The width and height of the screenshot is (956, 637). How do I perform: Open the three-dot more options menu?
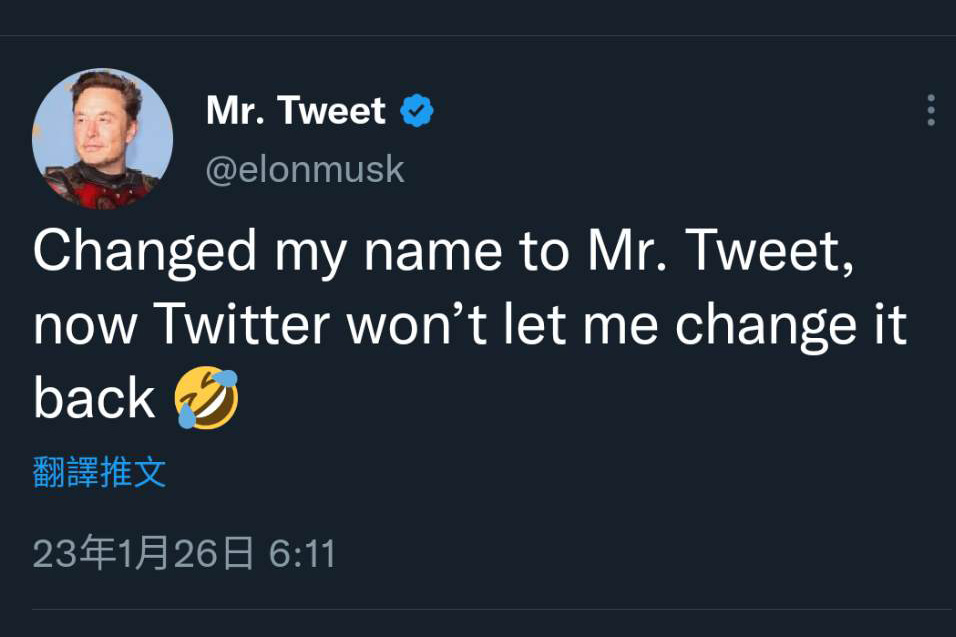[x=930, y=110]
